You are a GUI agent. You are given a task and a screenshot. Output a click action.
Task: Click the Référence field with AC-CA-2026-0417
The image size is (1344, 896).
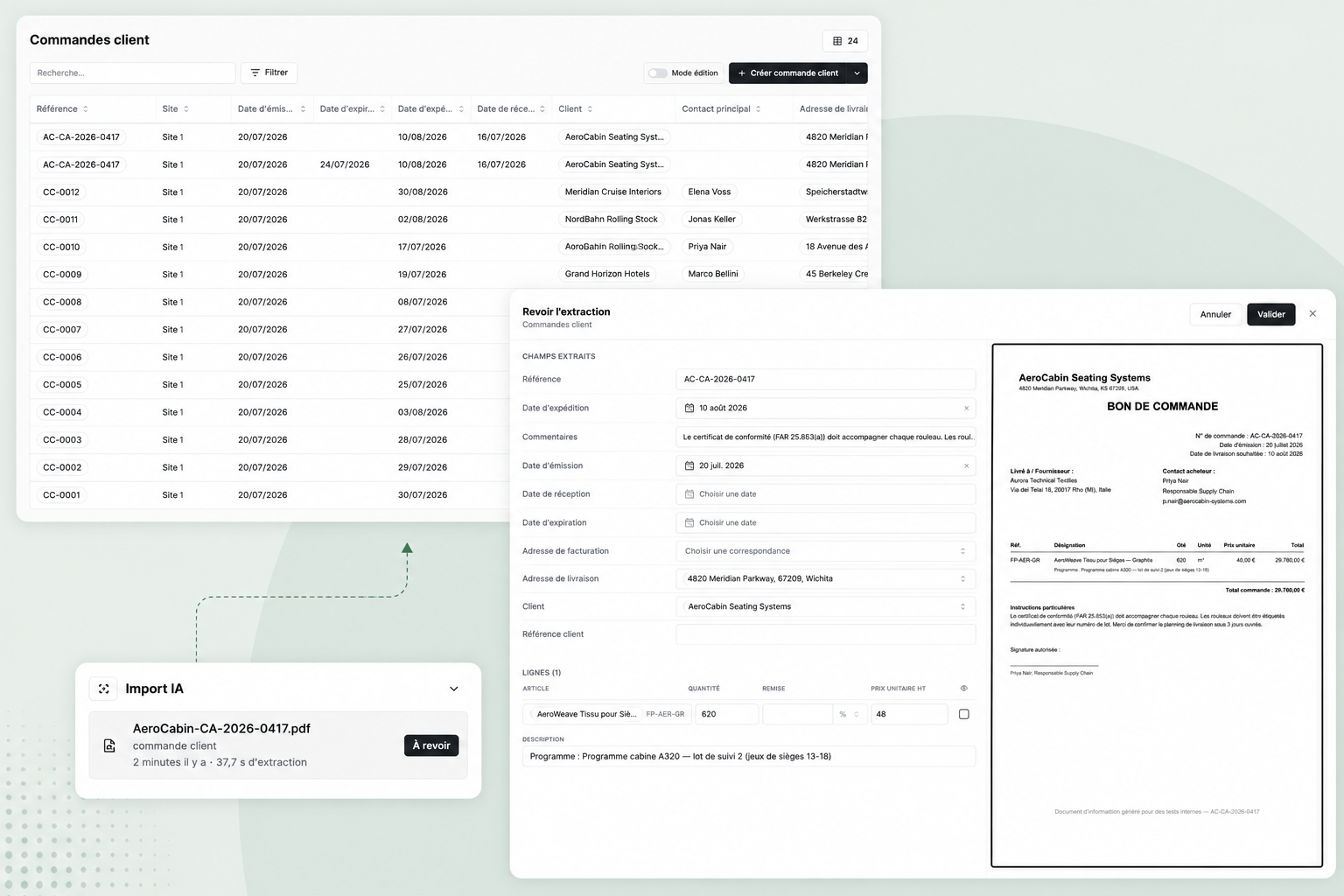[825, 379]
